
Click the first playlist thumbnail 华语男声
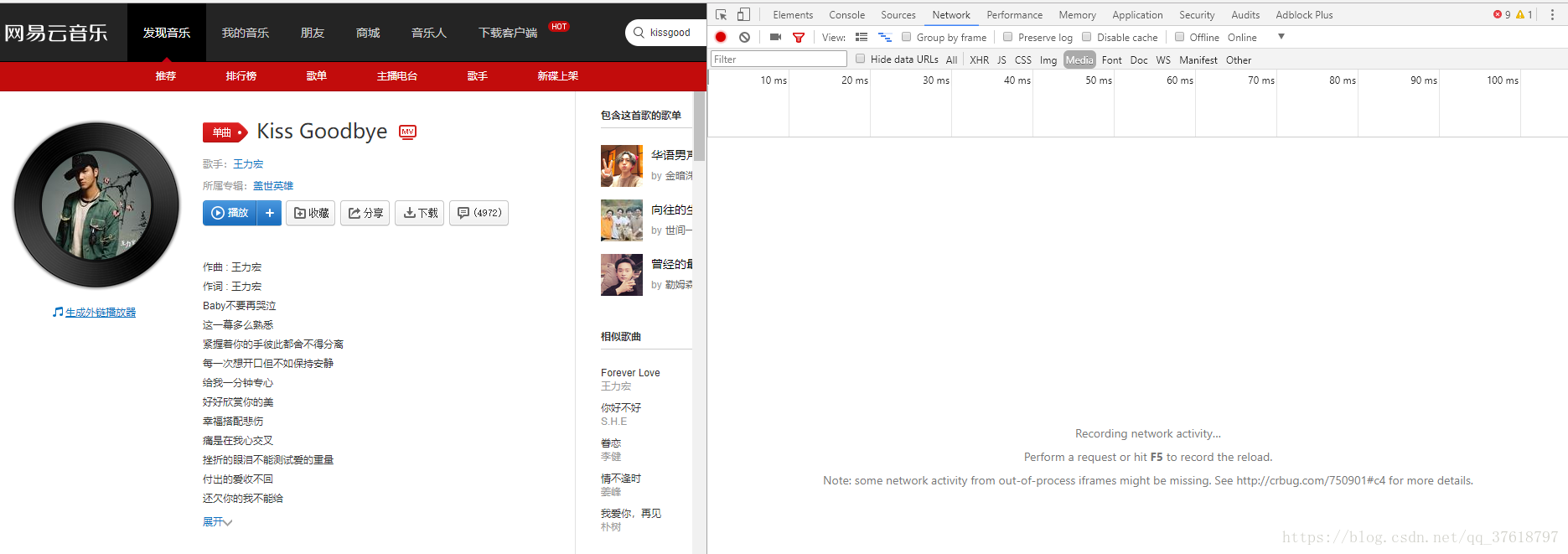(x=622, y=166)
